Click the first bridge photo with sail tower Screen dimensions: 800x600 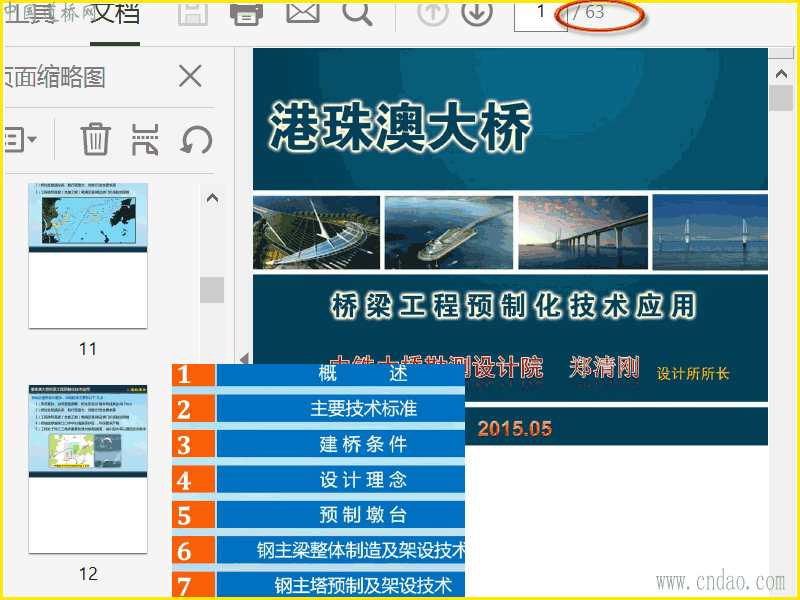(316, 233)
